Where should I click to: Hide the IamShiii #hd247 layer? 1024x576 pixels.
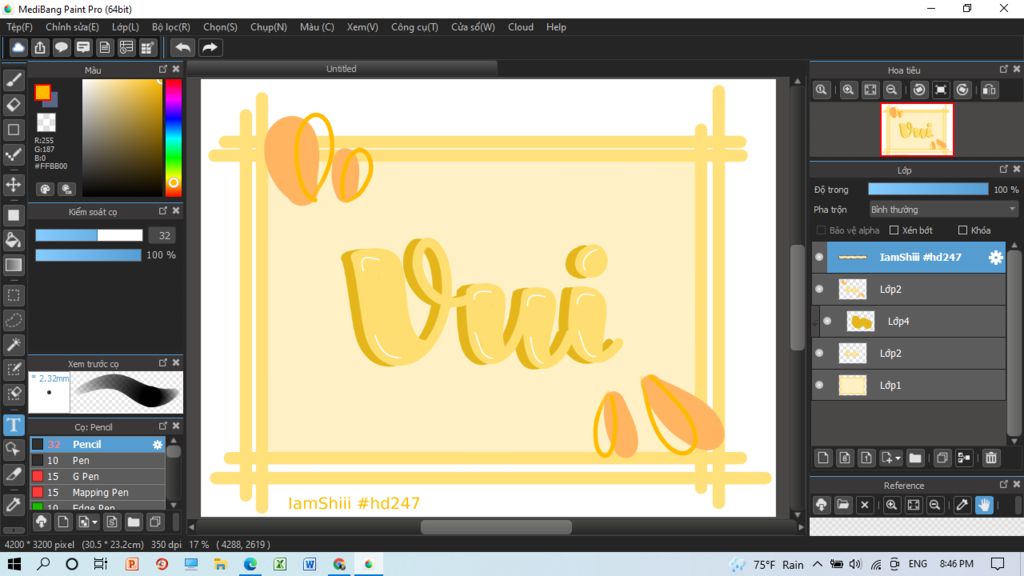coord(819,257)
